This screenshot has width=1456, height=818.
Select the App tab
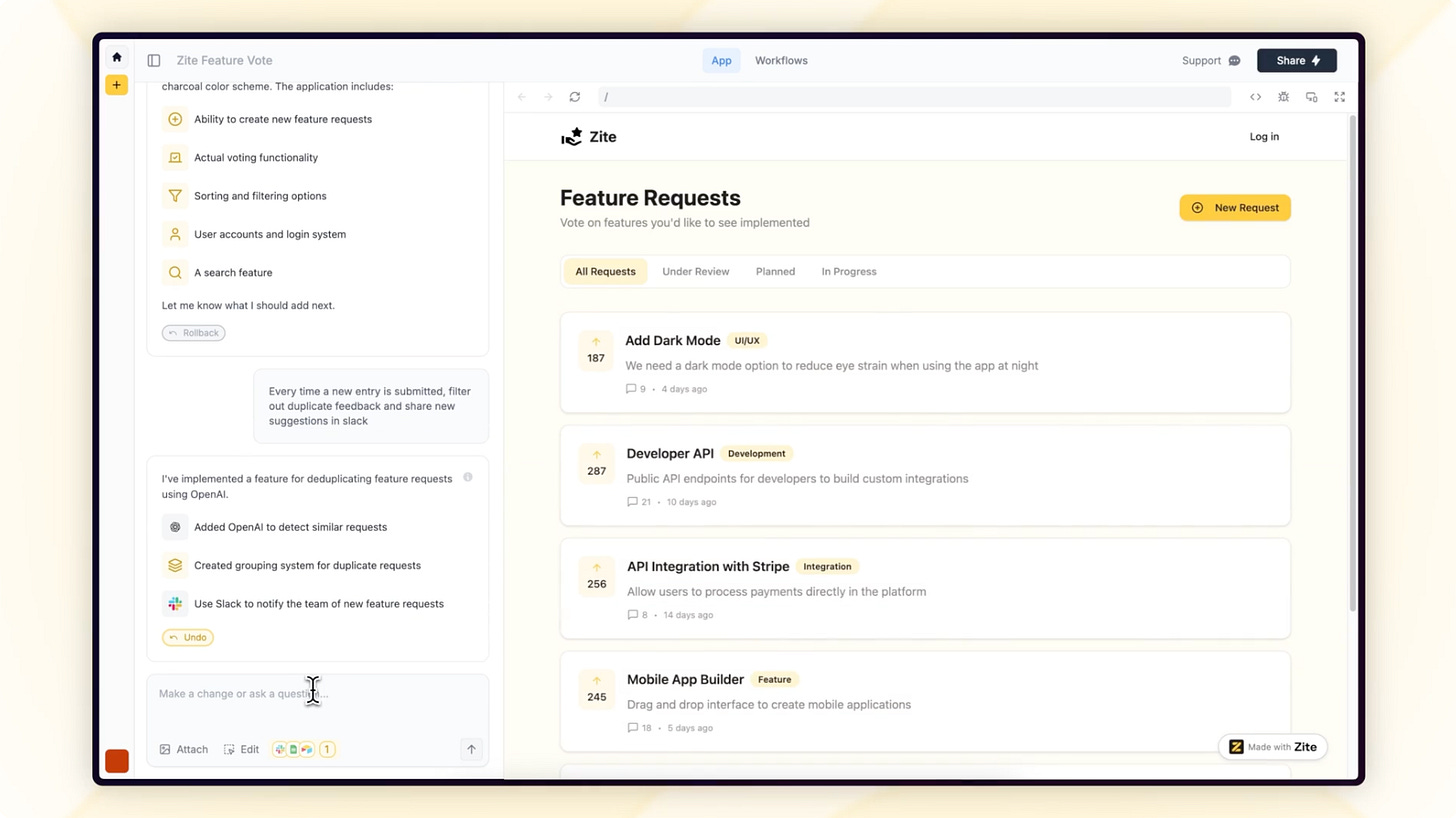click(721, 60)
